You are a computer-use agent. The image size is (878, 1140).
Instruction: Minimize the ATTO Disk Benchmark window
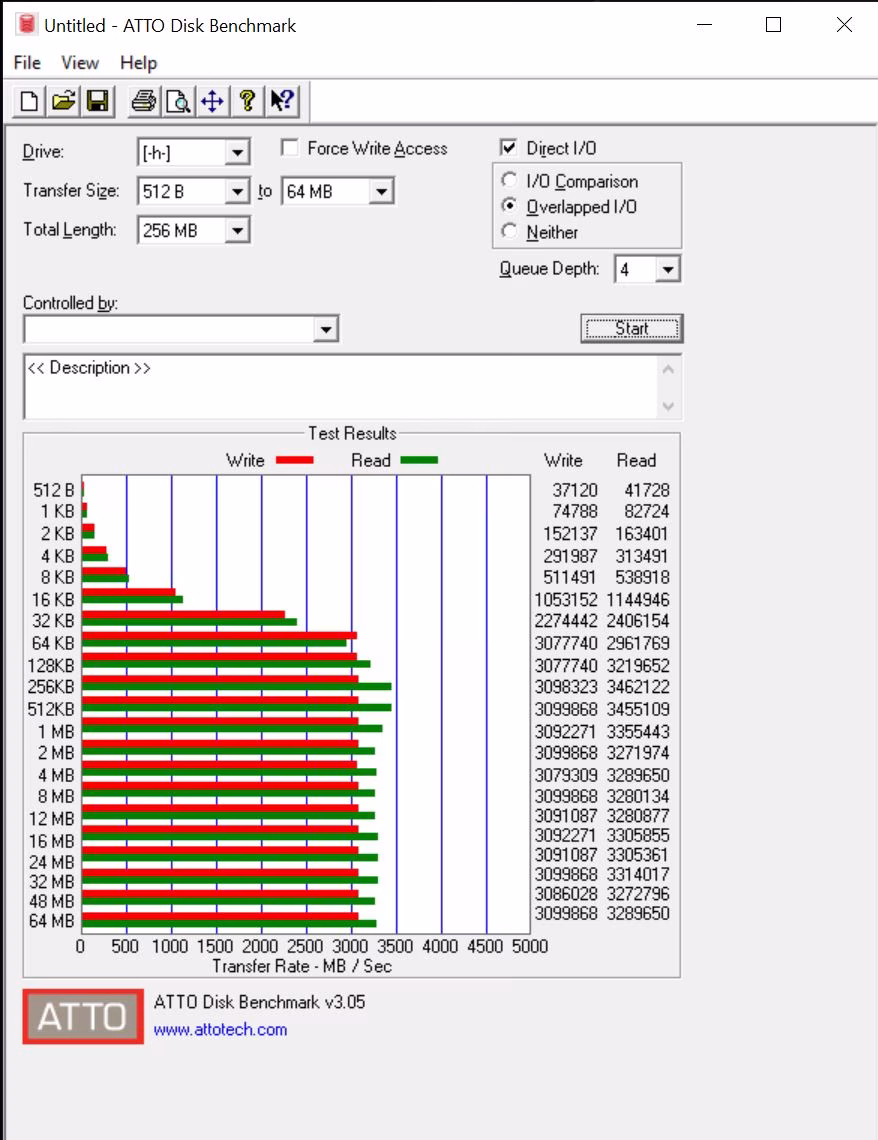(704, 25)
